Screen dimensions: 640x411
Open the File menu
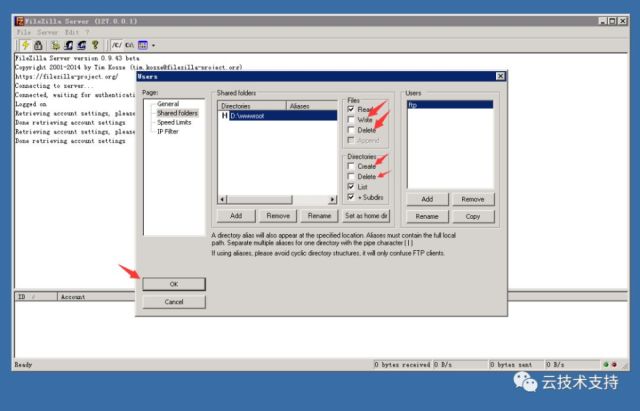click(24, 32)
